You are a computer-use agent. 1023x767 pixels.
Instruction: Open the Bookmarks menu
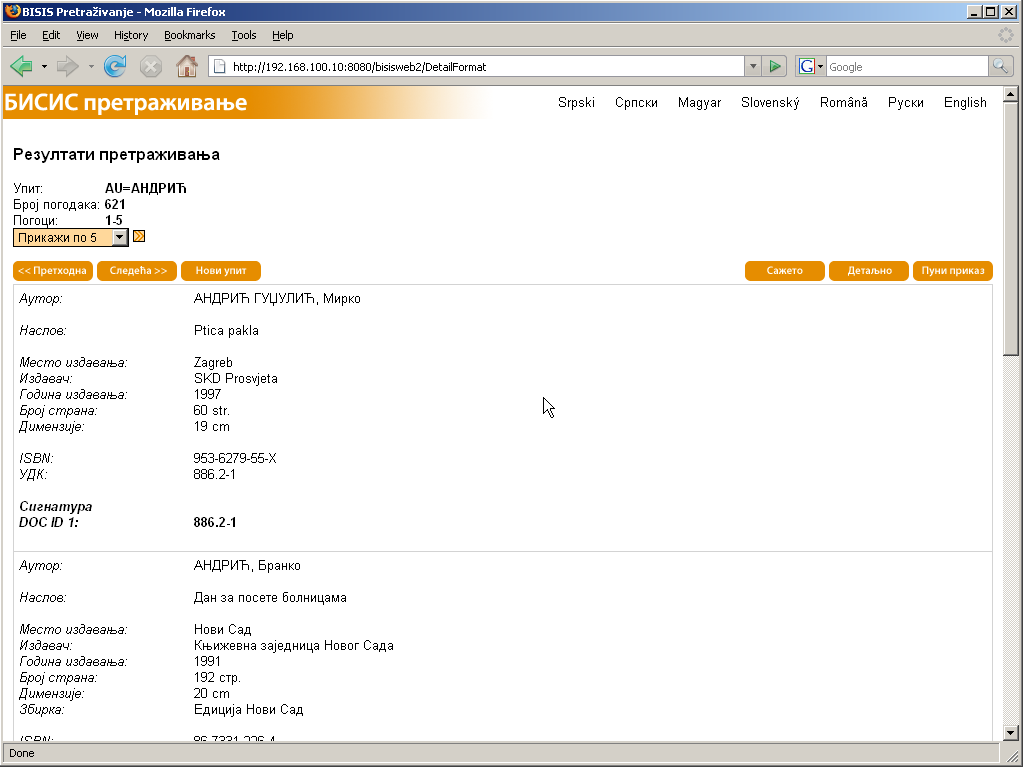pyautogui.click(x=189, y=35)
